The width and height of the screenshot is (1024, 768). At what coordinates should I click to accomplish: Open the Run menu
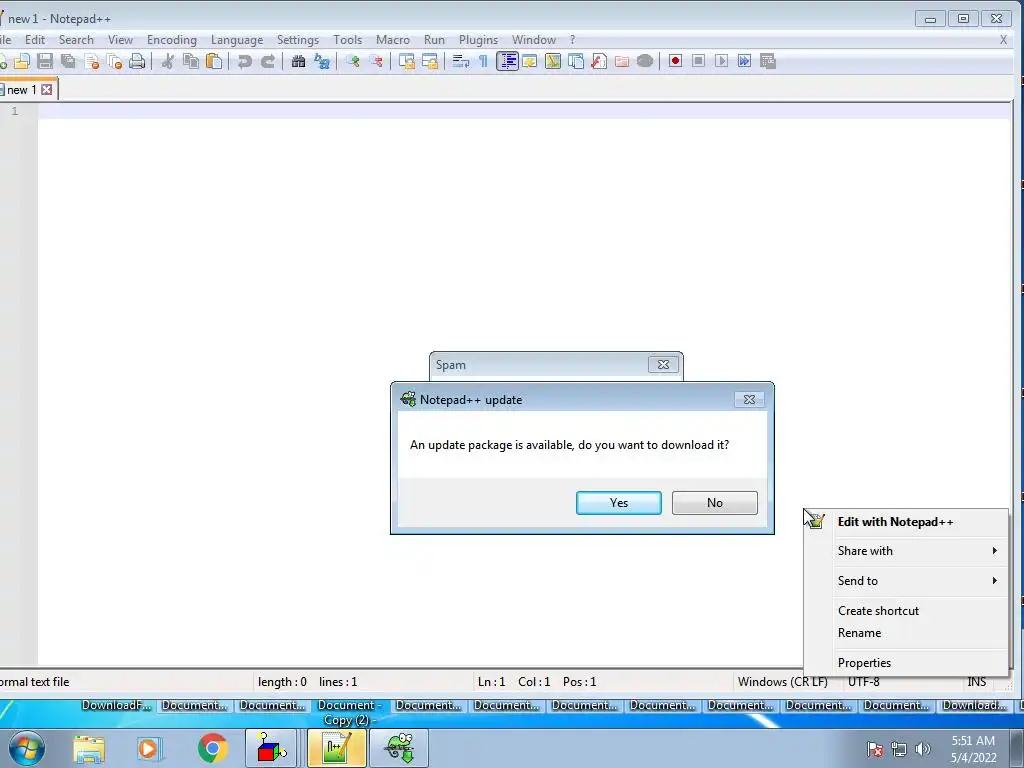tap(434, 40)
